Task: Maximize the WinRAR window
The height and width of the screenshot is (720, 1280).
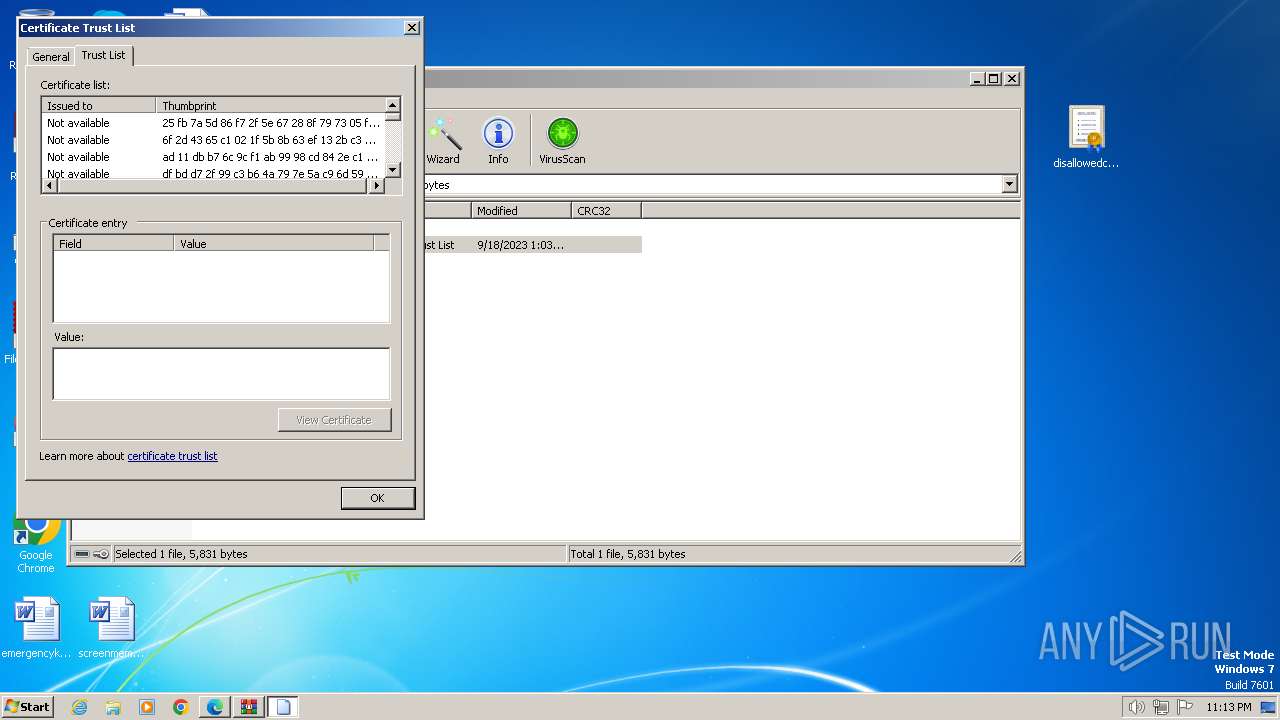Action: point(993,78)
